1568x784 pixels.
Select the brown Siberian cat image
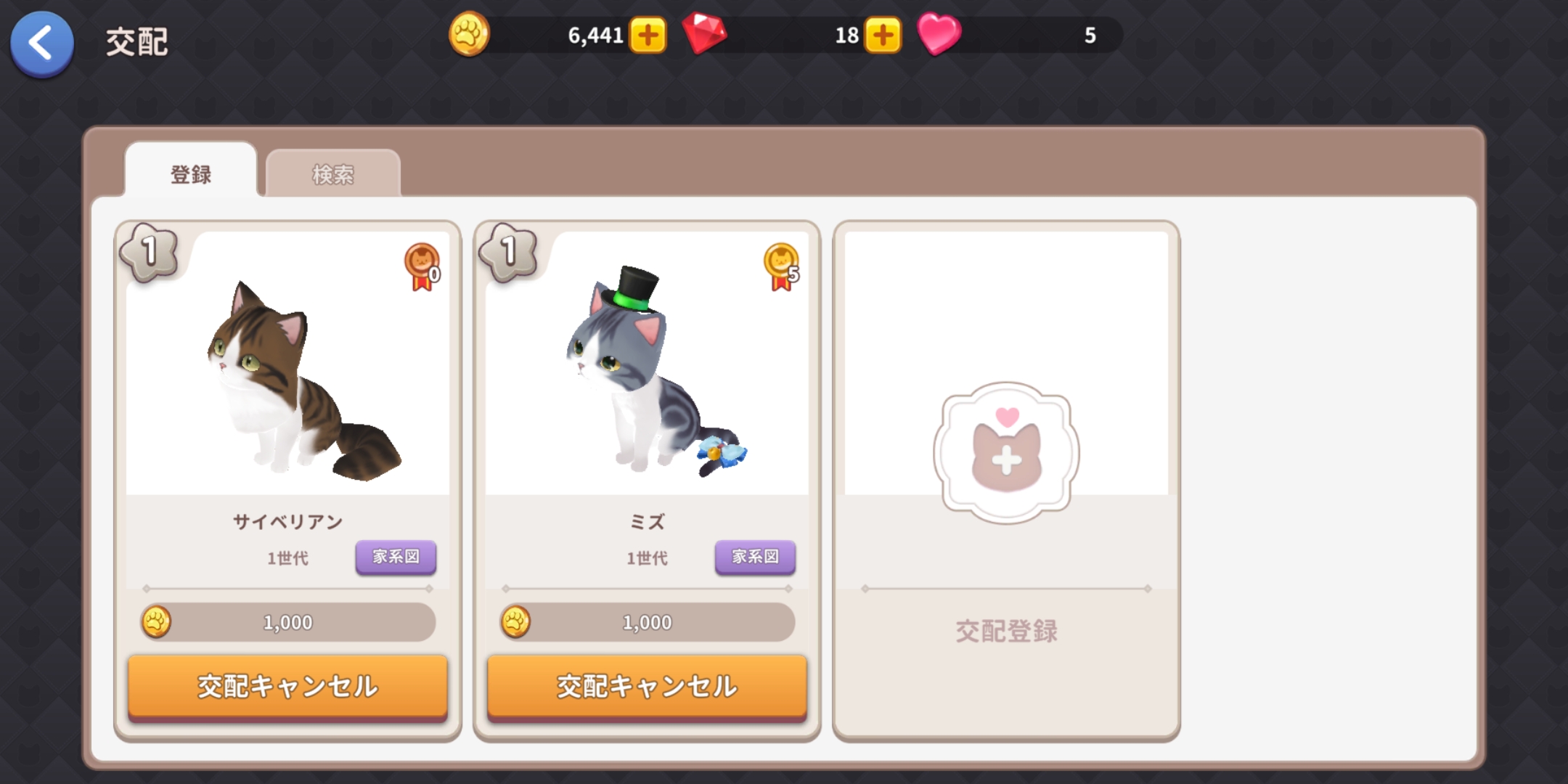tap(302, 381)
